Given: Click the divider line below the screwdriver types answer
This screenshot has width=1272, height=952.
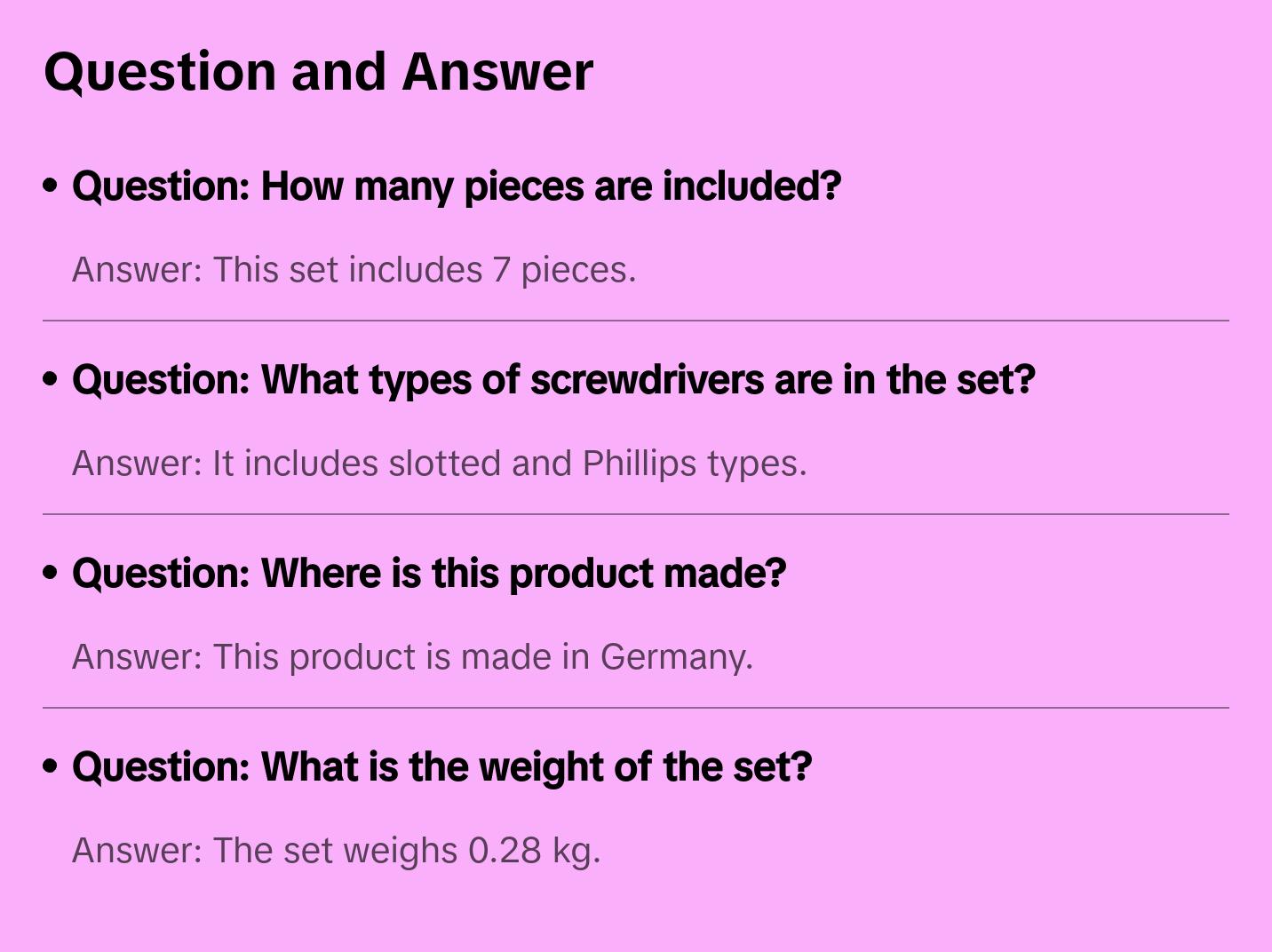Looking at the screenshot, I should click(636, 514).
